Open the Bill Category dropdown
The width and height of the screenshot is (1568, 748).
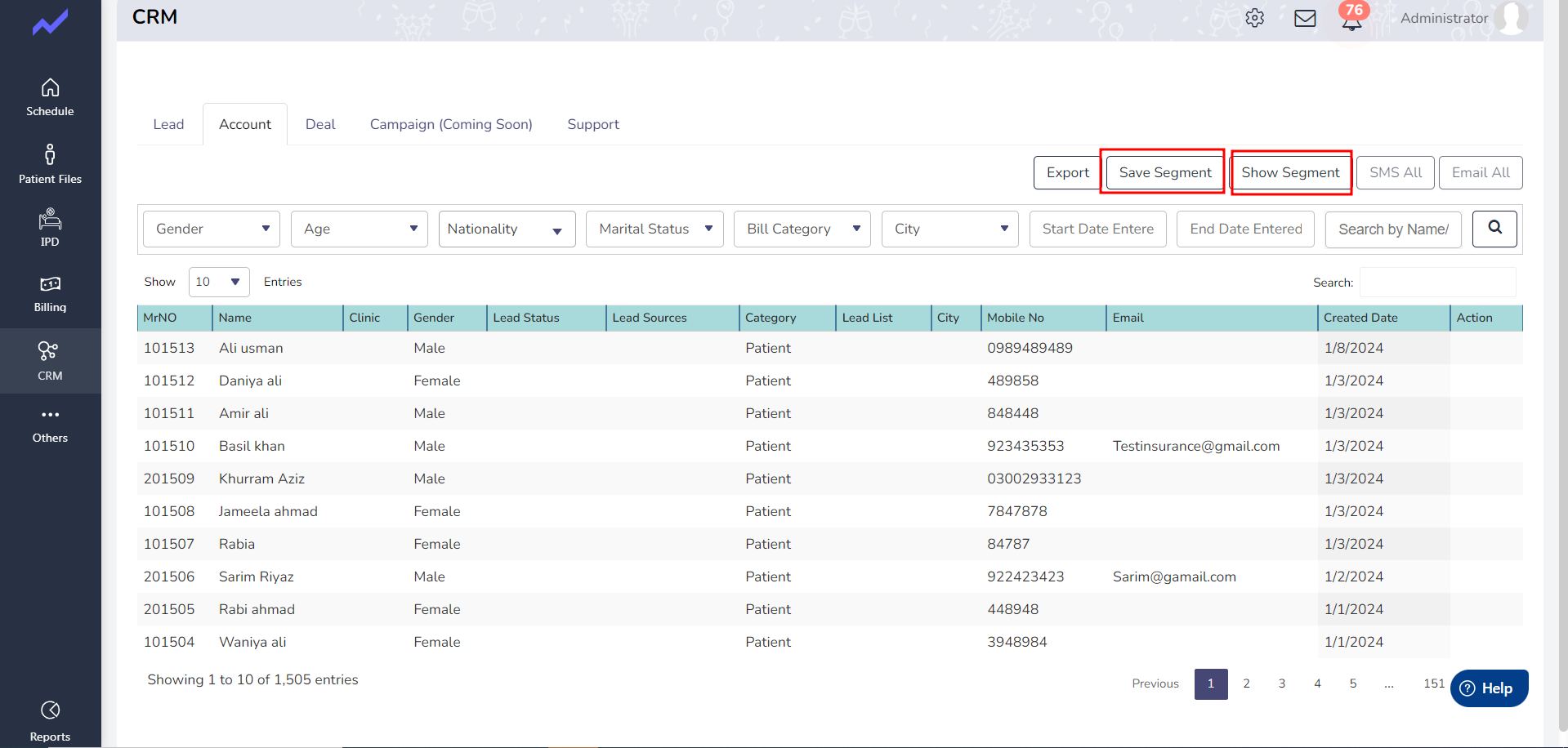[x=802, y=229]
